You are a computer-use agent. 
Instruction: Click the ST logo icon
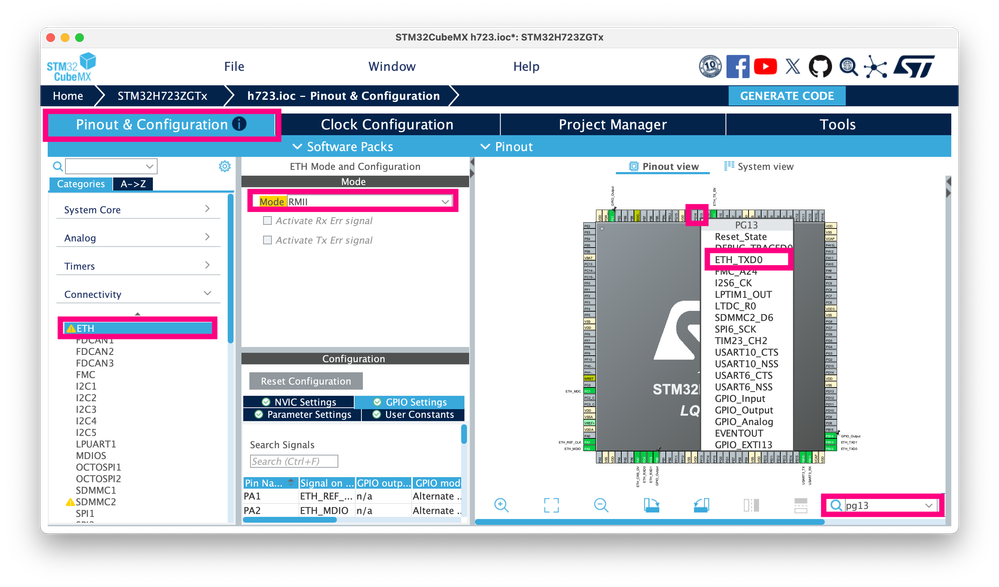[x=914, y=66]
